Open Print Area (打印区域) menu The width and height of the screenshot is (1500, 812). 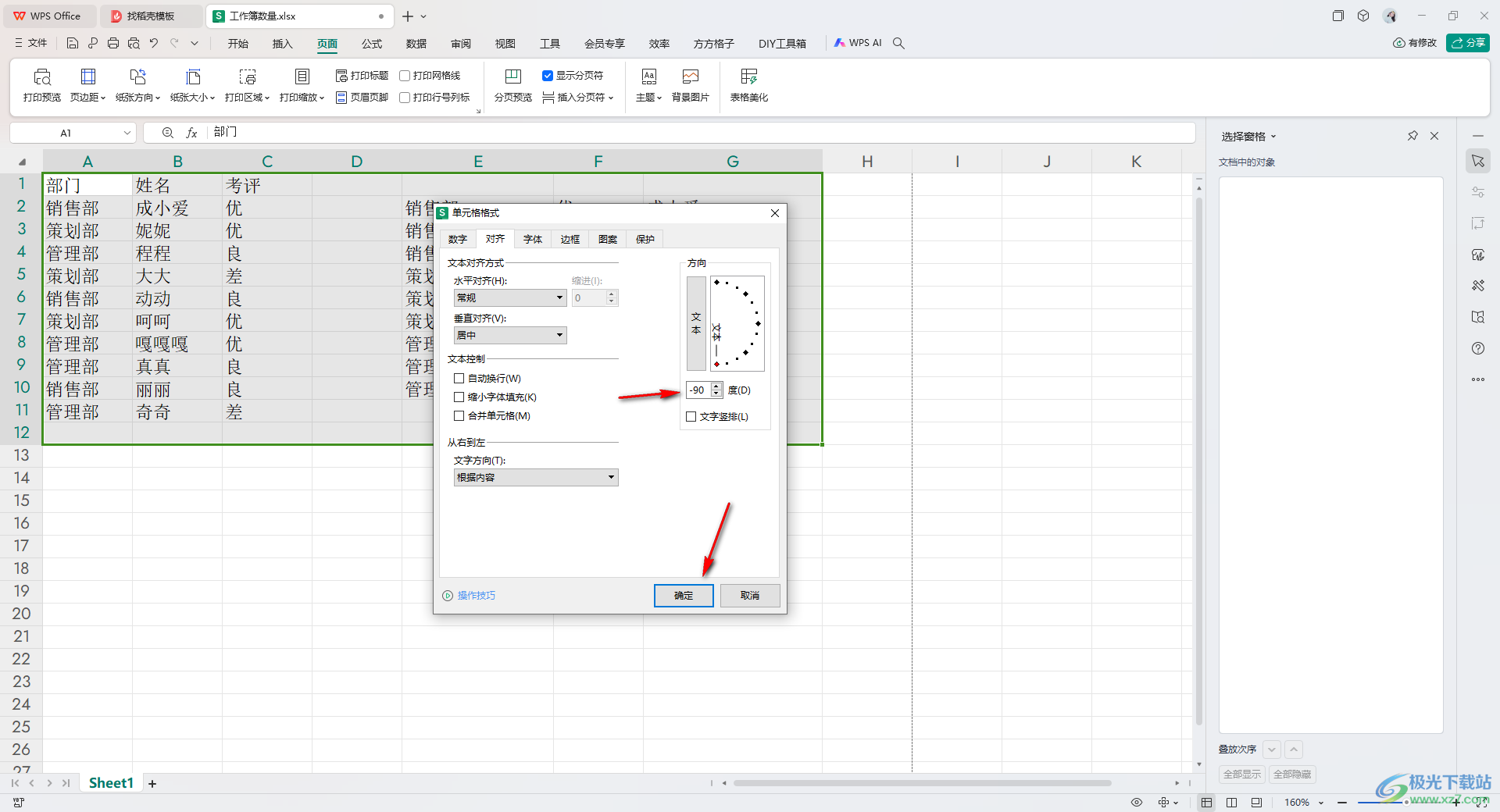(247, 85)
